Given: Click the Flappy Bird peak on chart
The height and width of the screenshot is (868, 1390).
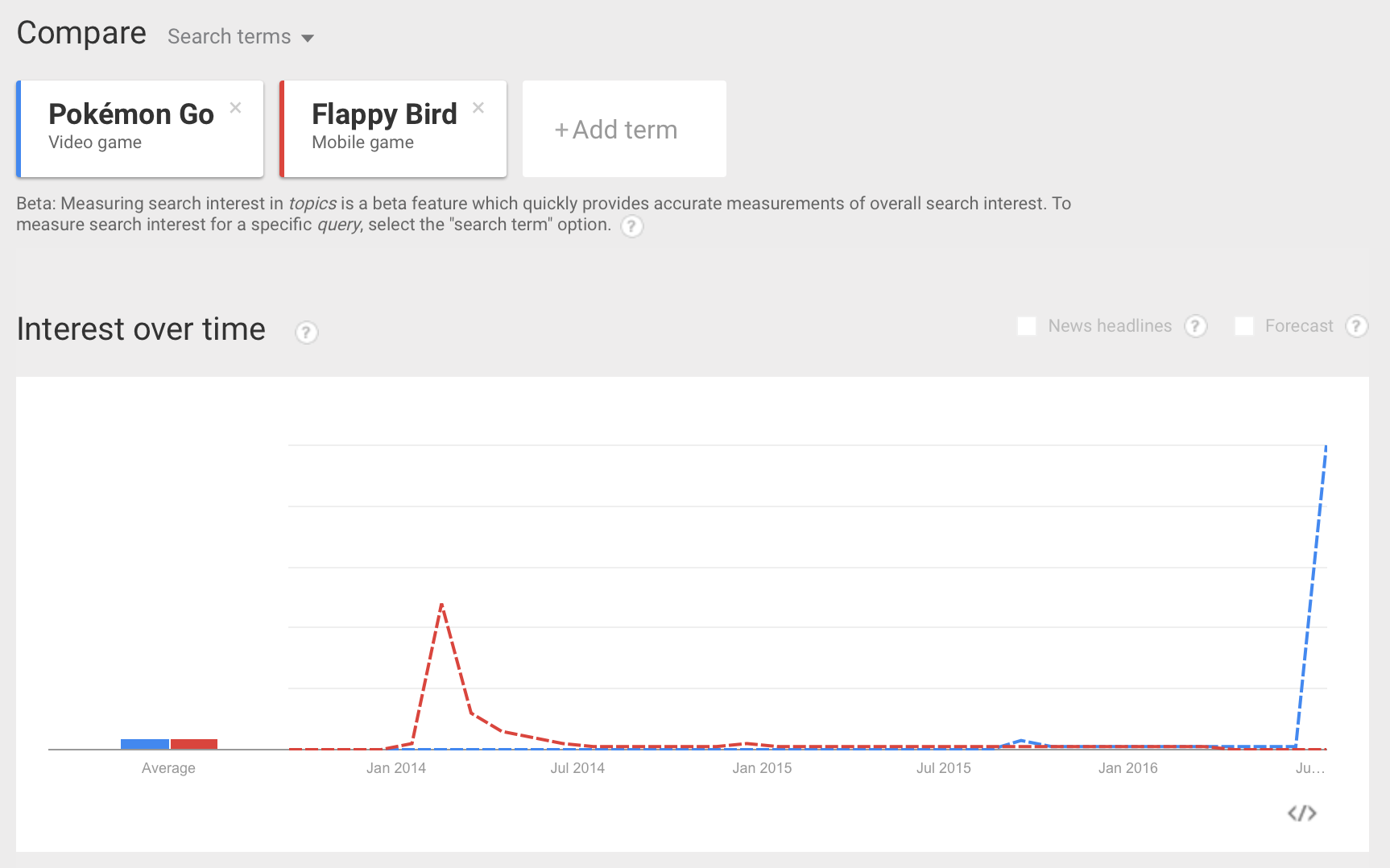Looking at the screenshot, I should (441, 604).
